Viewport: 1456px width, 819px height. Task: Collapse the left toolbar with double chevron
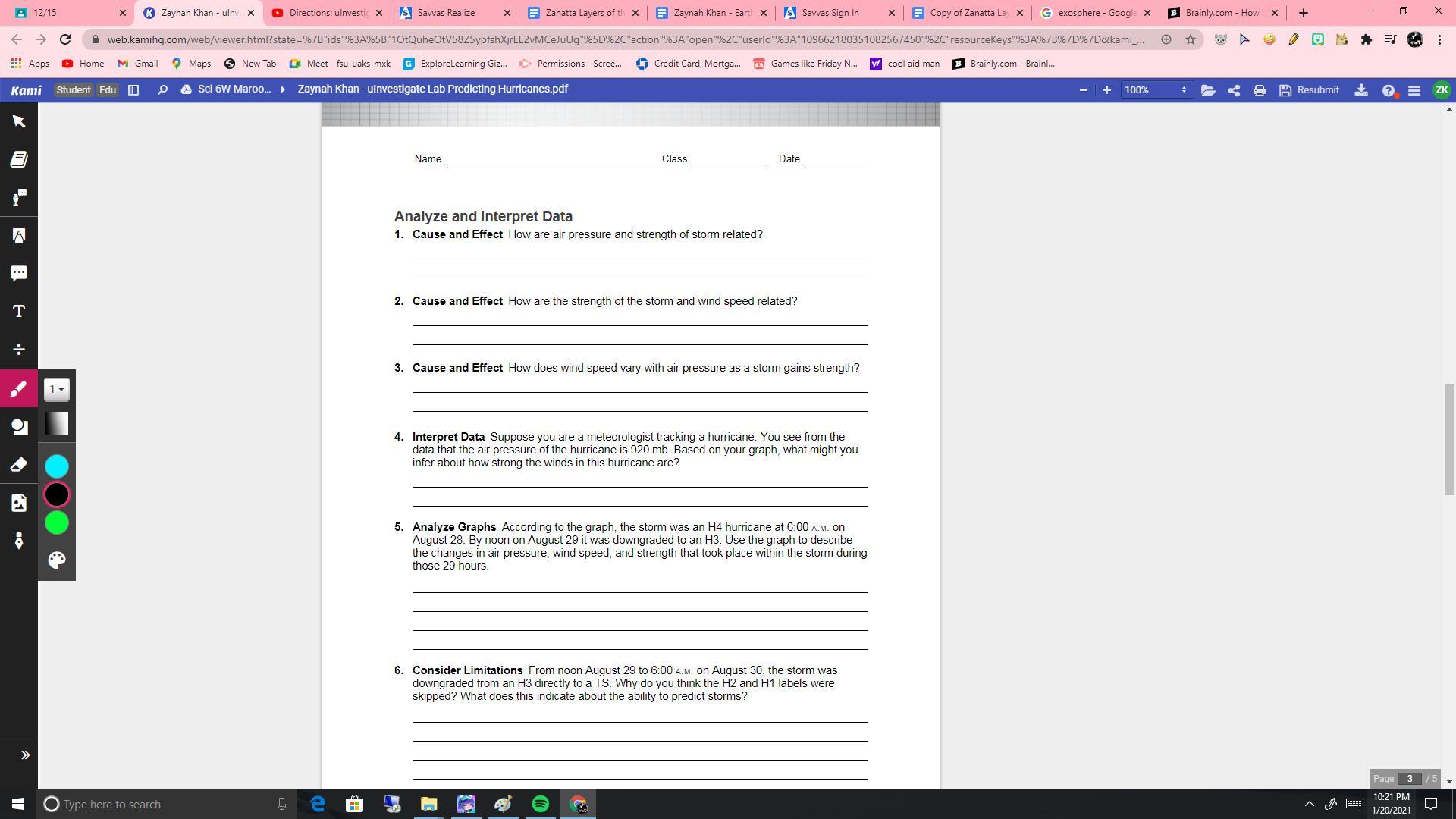point(25,755)
